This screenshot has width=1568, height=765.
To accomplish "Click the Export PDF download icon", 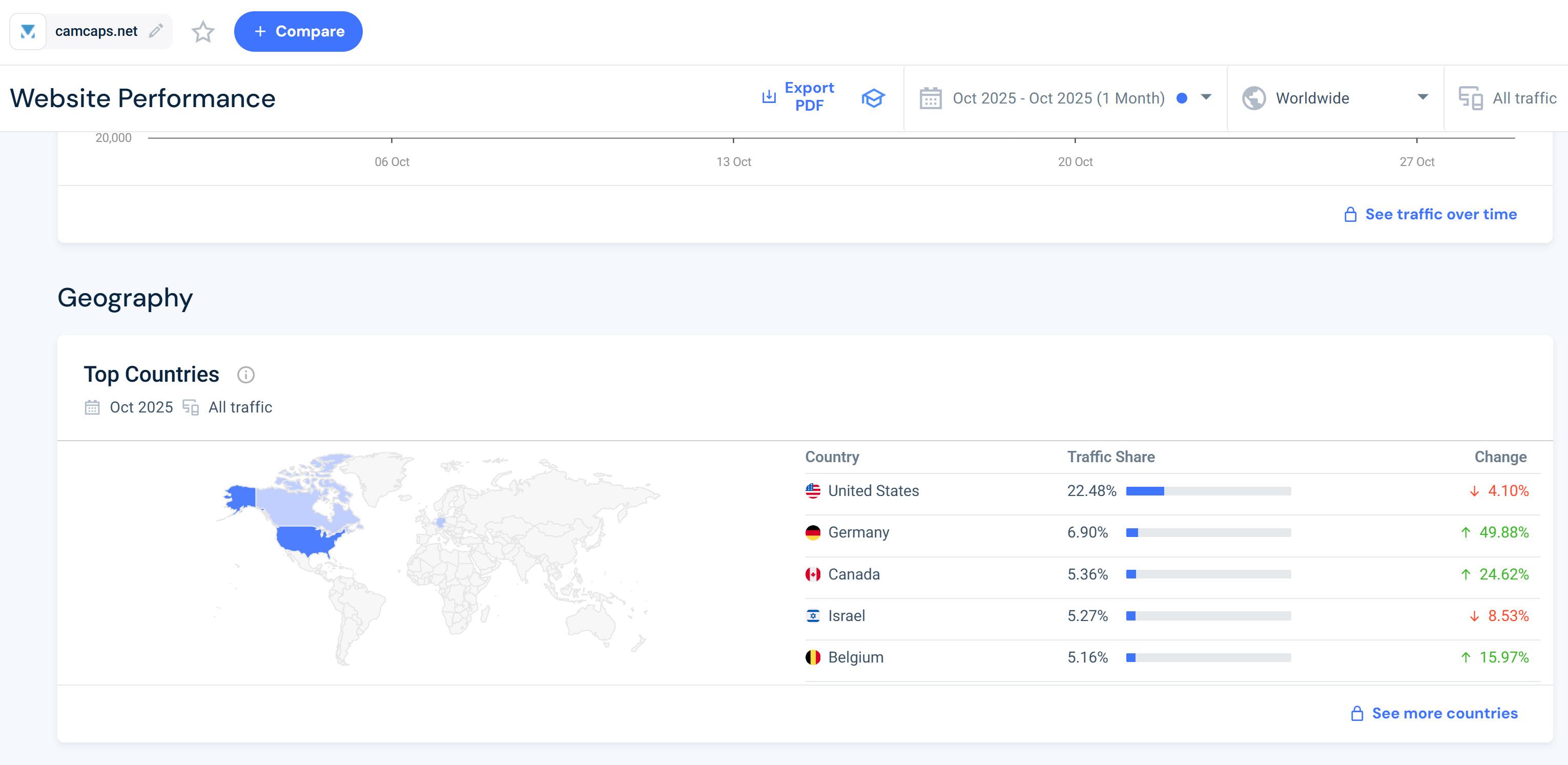I will (769, 97).
